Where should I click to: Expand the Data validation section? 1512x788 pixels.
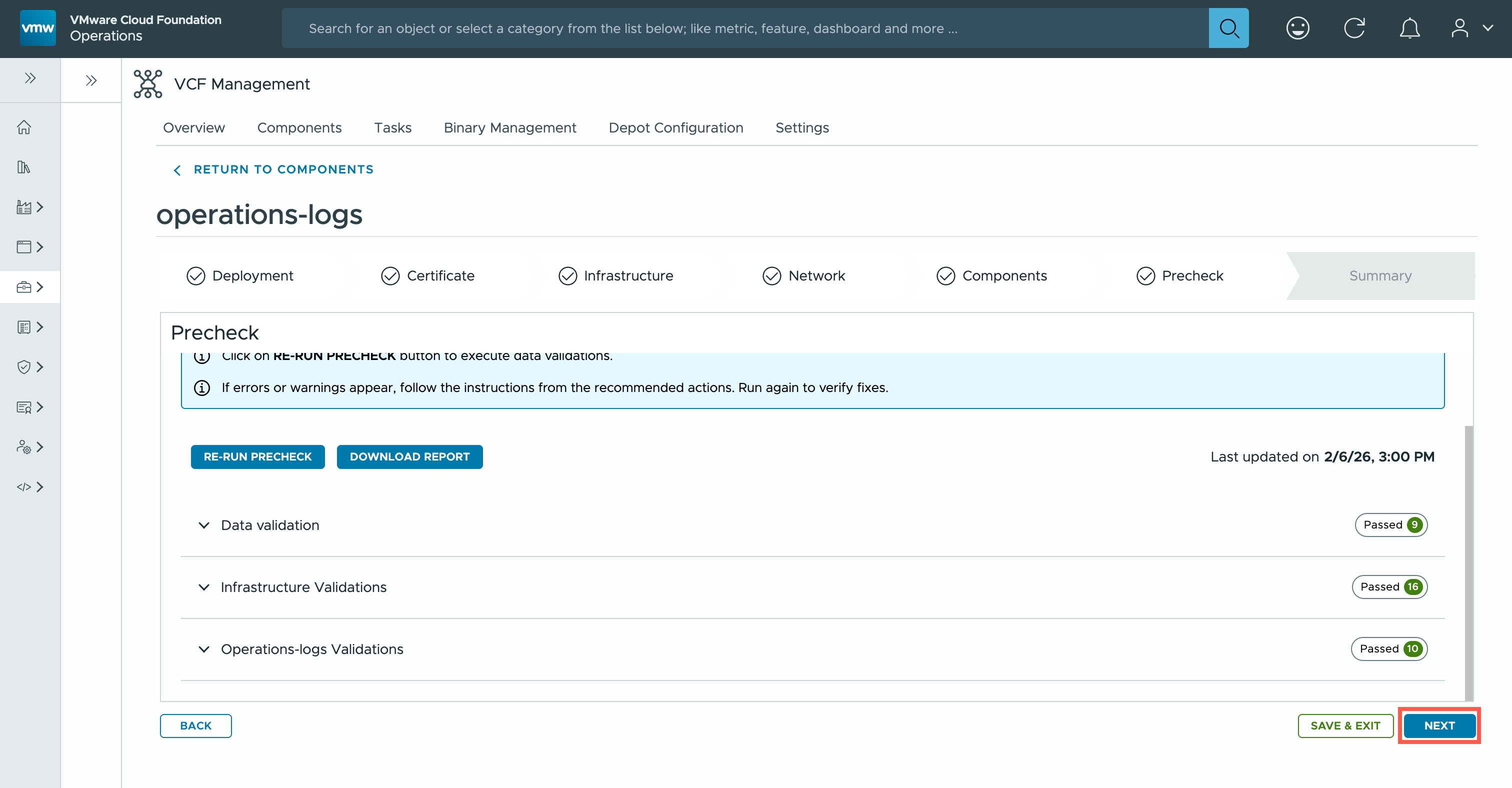tap(203, 525)
